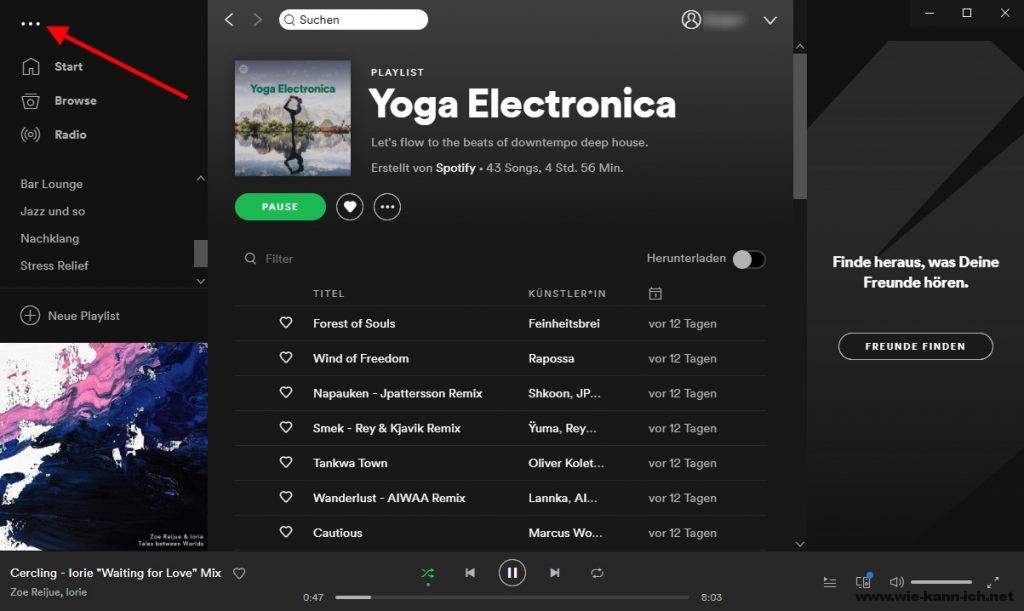Open Radio in the sidebar
Screen dimensions: 1024x611
pyautogui.click(x=70, y=135)
